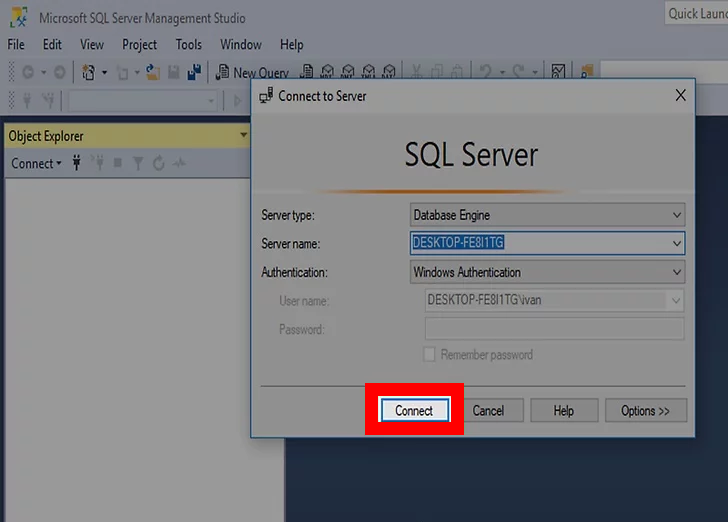Click the Connect button in dialog
The width and height of the screenshot is (728, 522).
point(415,410)
